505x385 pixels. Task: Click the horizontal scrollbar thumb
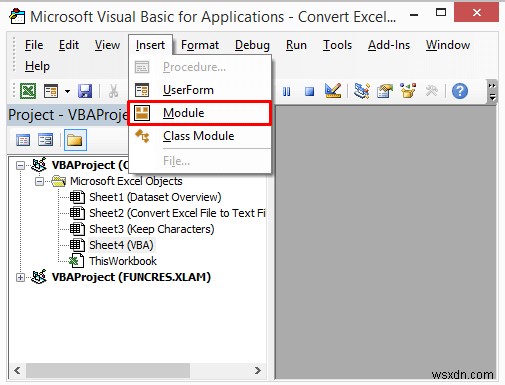tap(108, 370)
